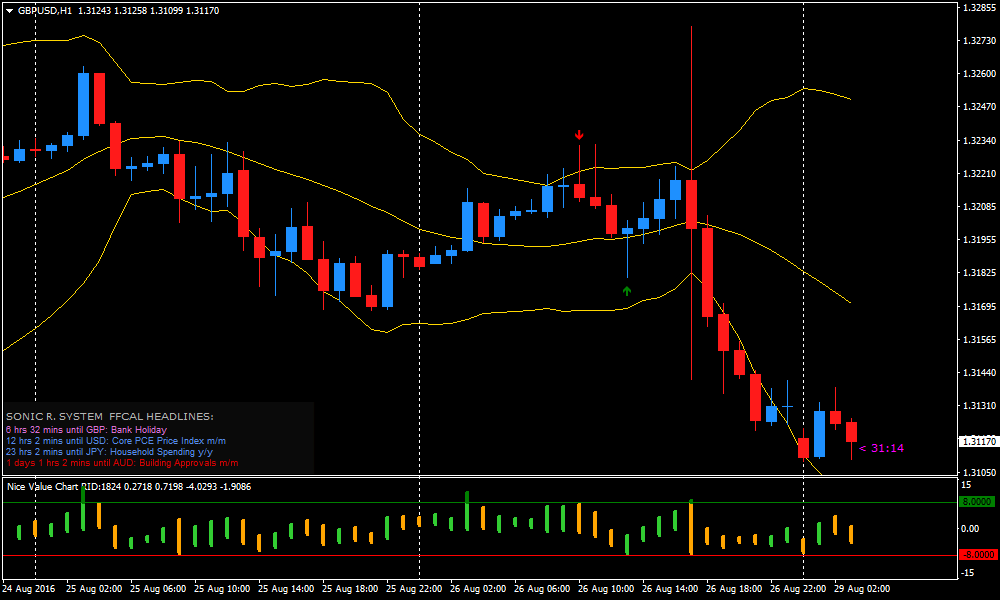Click the tall long-wick candle at 26 Aug 14:00
Viewport: 1000px width, 600px height.
(691, 200)
